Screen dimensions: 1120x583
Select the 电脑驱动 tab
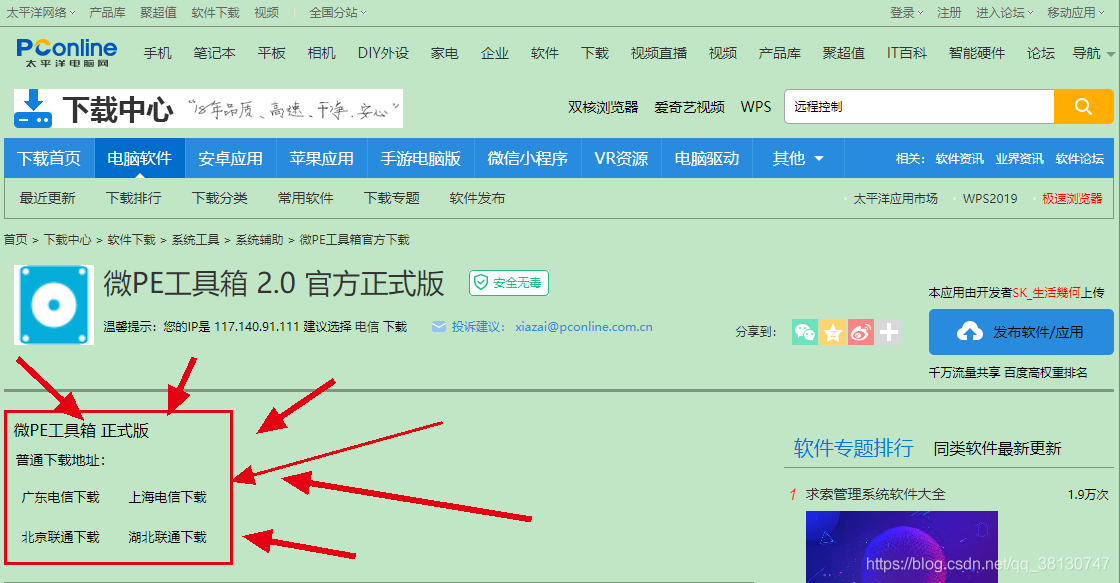point(706,159)
